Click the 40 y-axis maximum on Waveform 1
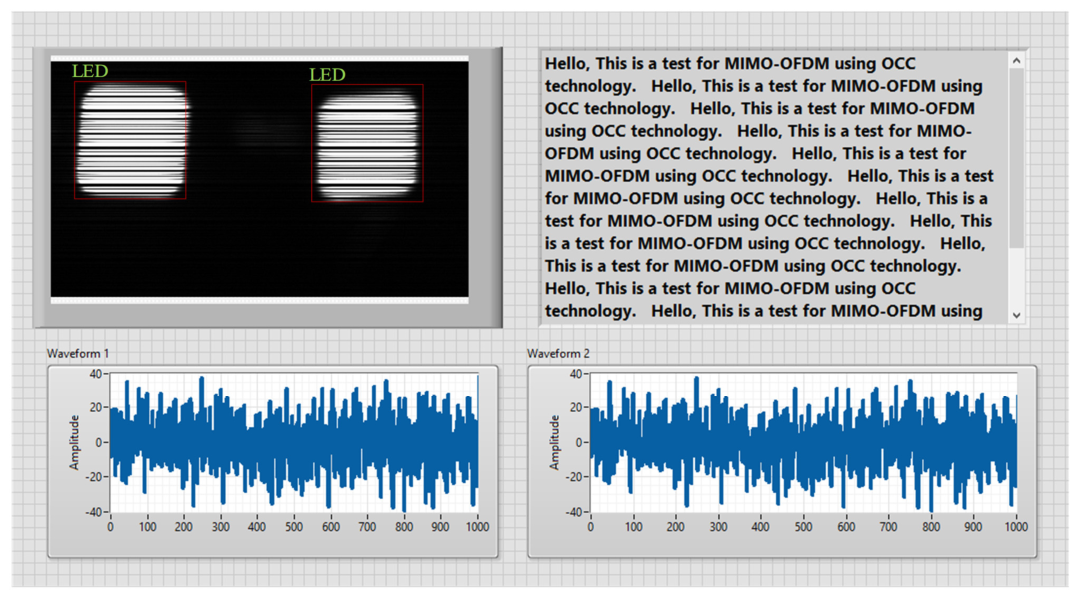Viewport: 1078px width, 598px height. click(96, 374)
